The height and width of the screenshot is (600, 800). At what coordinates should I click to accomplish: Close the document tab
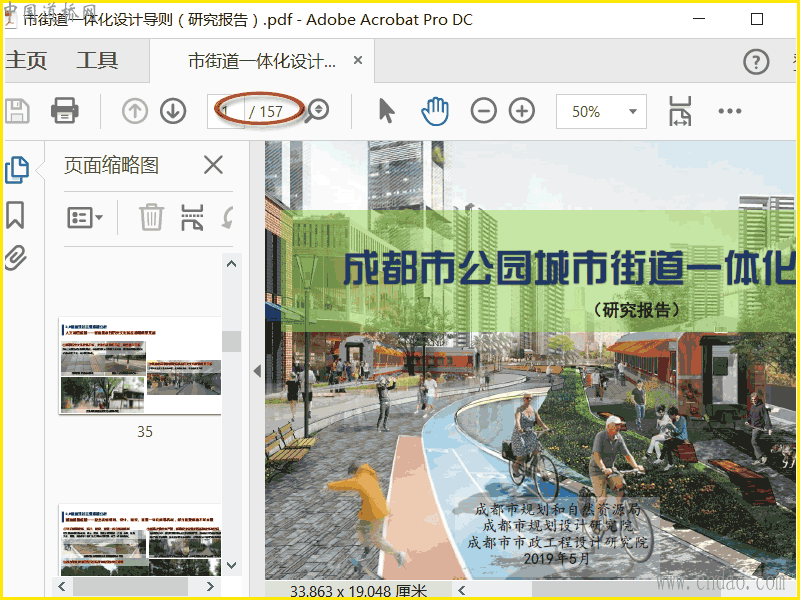(358, 61)
